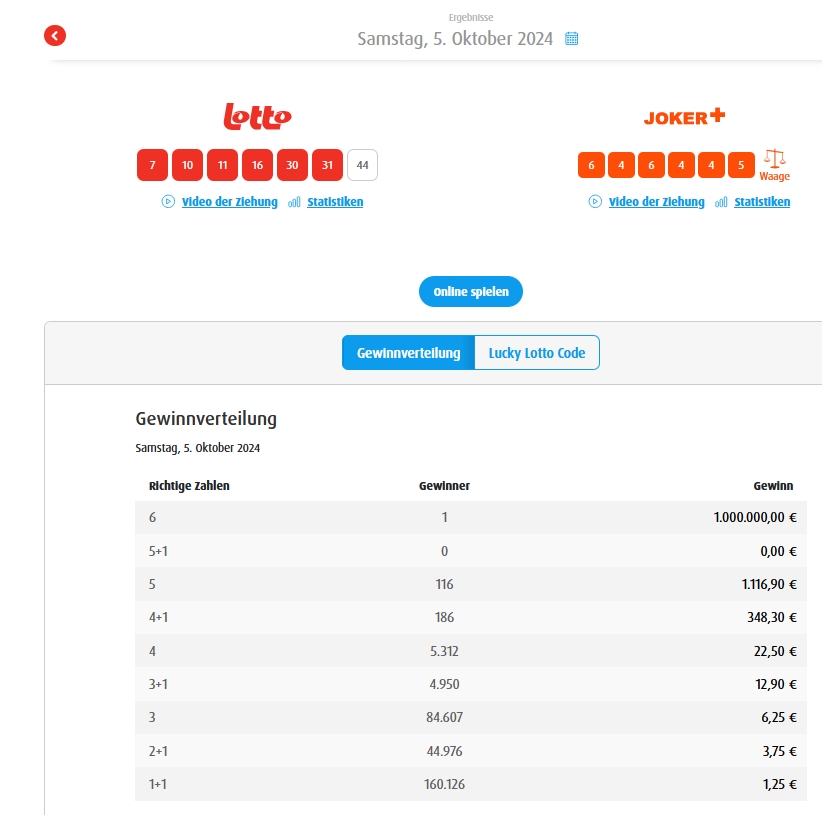Click winners count '84.607'
The width and height of the screenshot is (822, 815).
(445, 718)
